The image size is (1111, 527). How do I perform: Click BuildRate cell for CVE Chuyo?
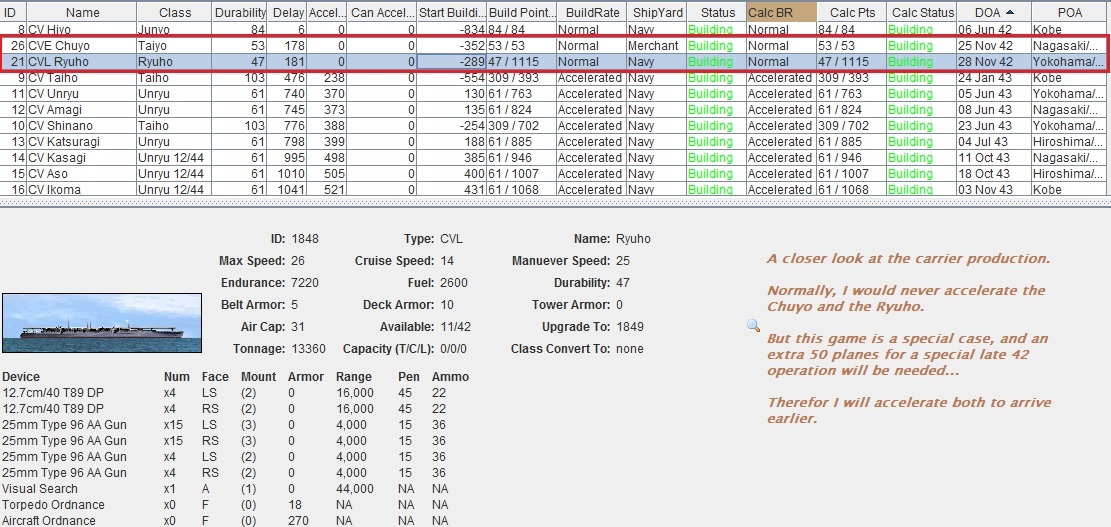point(591,45)
